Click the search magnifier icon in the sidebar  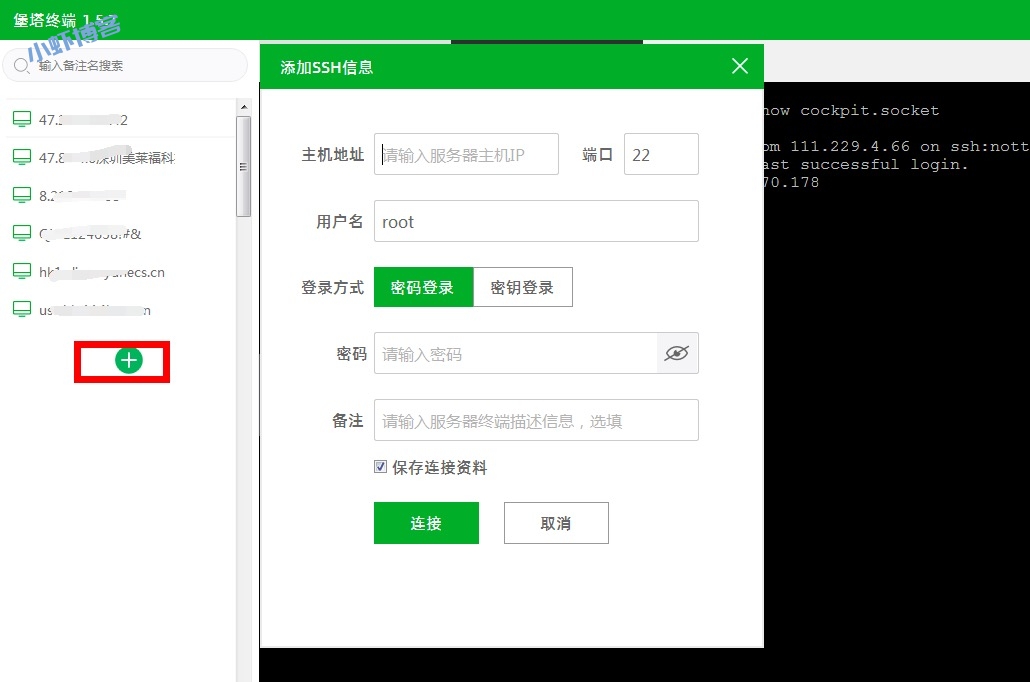[x=22, y=64]
